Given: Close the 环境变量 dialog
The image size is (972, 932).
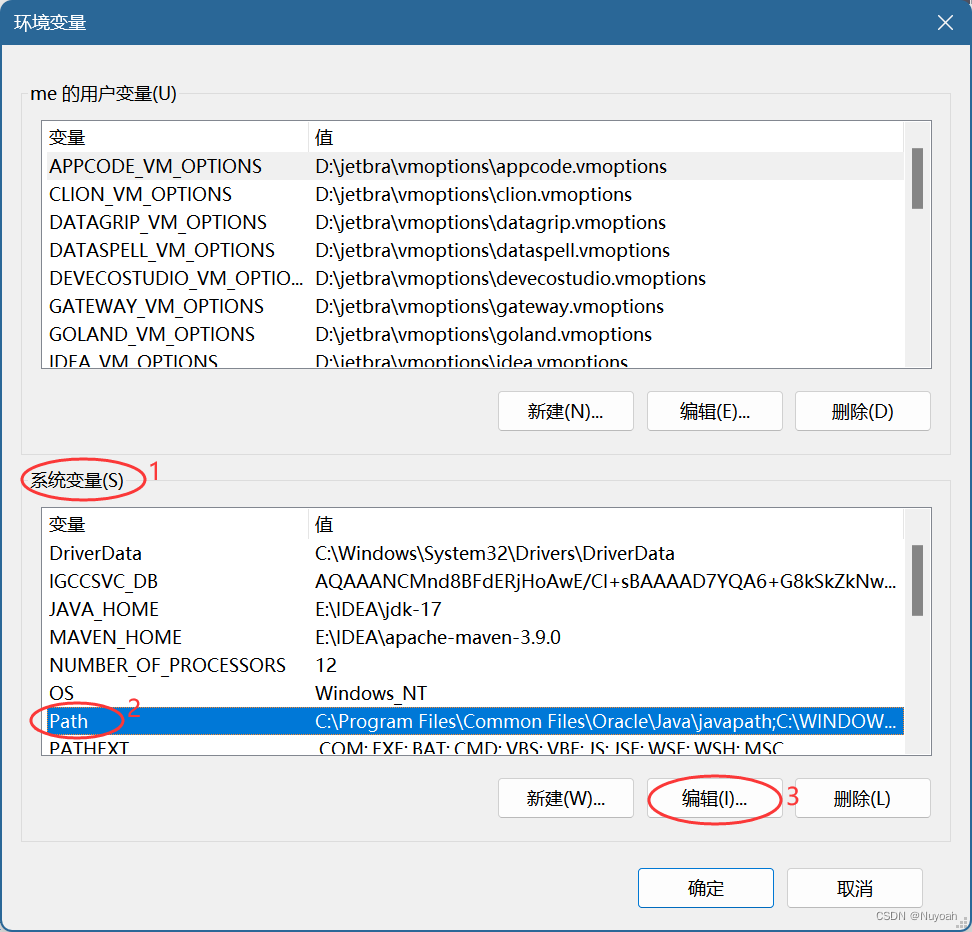Looking at the screenshot, I should pyautogui.click(x=944, y=22).
